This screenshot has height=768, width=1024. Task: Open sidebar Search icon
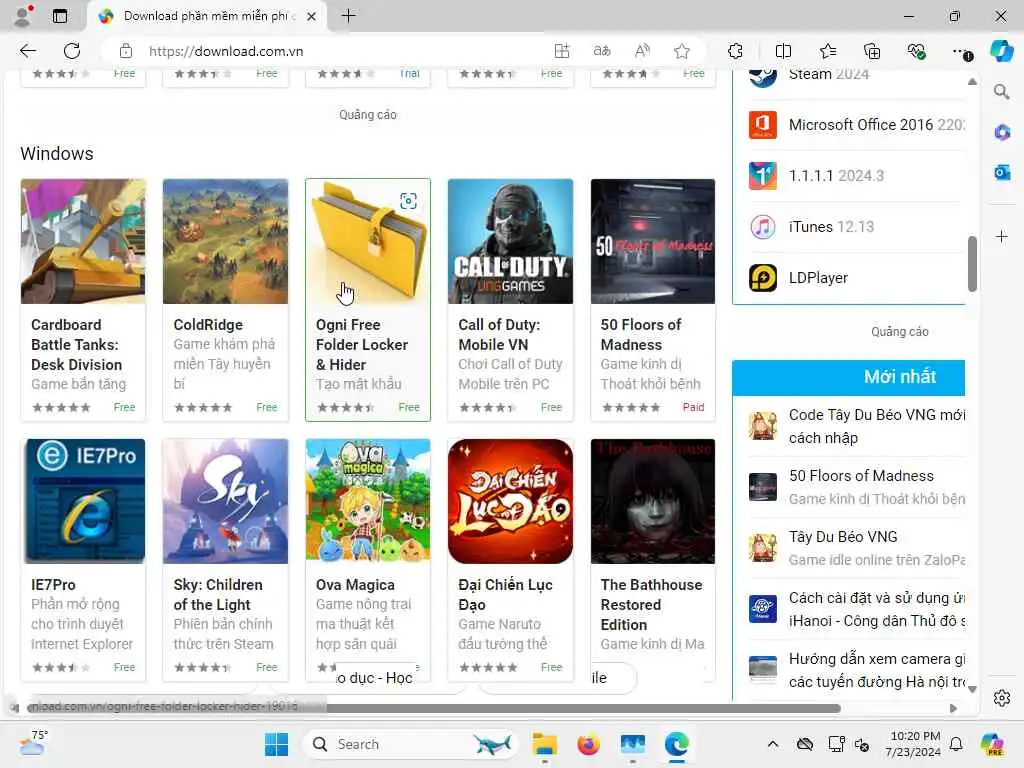1002,92
